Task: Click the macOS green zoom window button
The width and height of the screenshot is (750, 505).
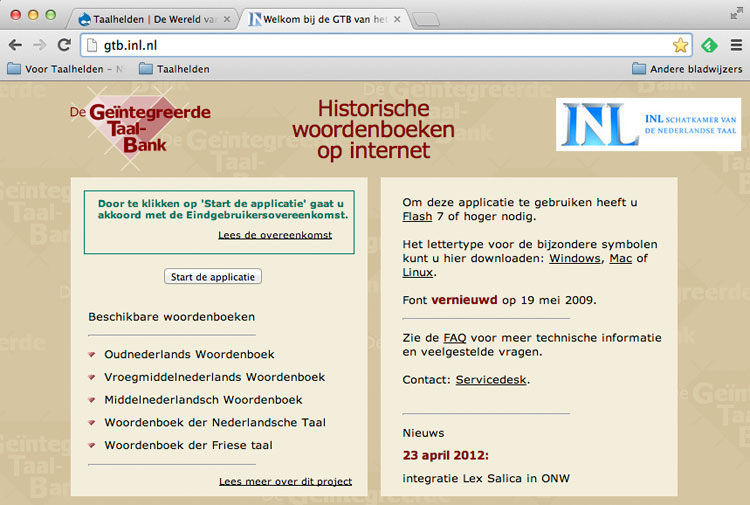Action: coord(50,15)
